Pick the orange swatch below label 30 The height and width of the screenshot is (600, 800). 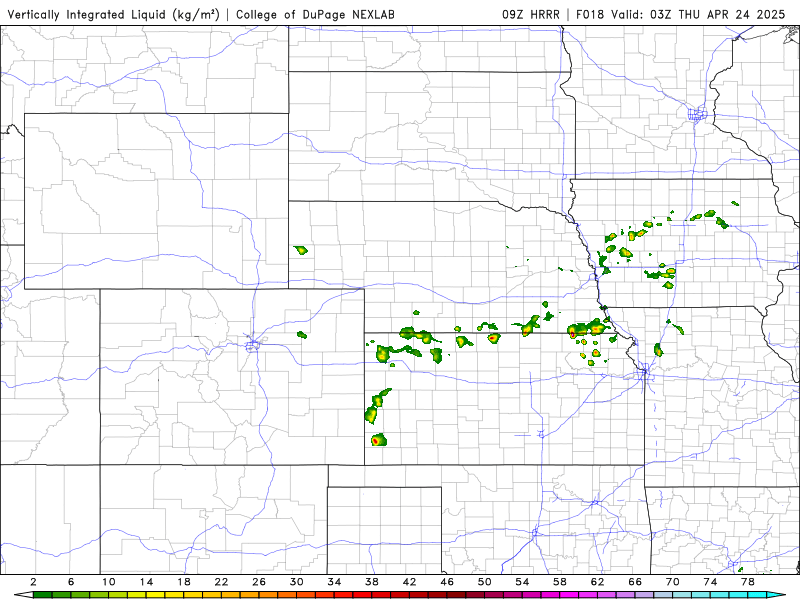pos(306,595)
